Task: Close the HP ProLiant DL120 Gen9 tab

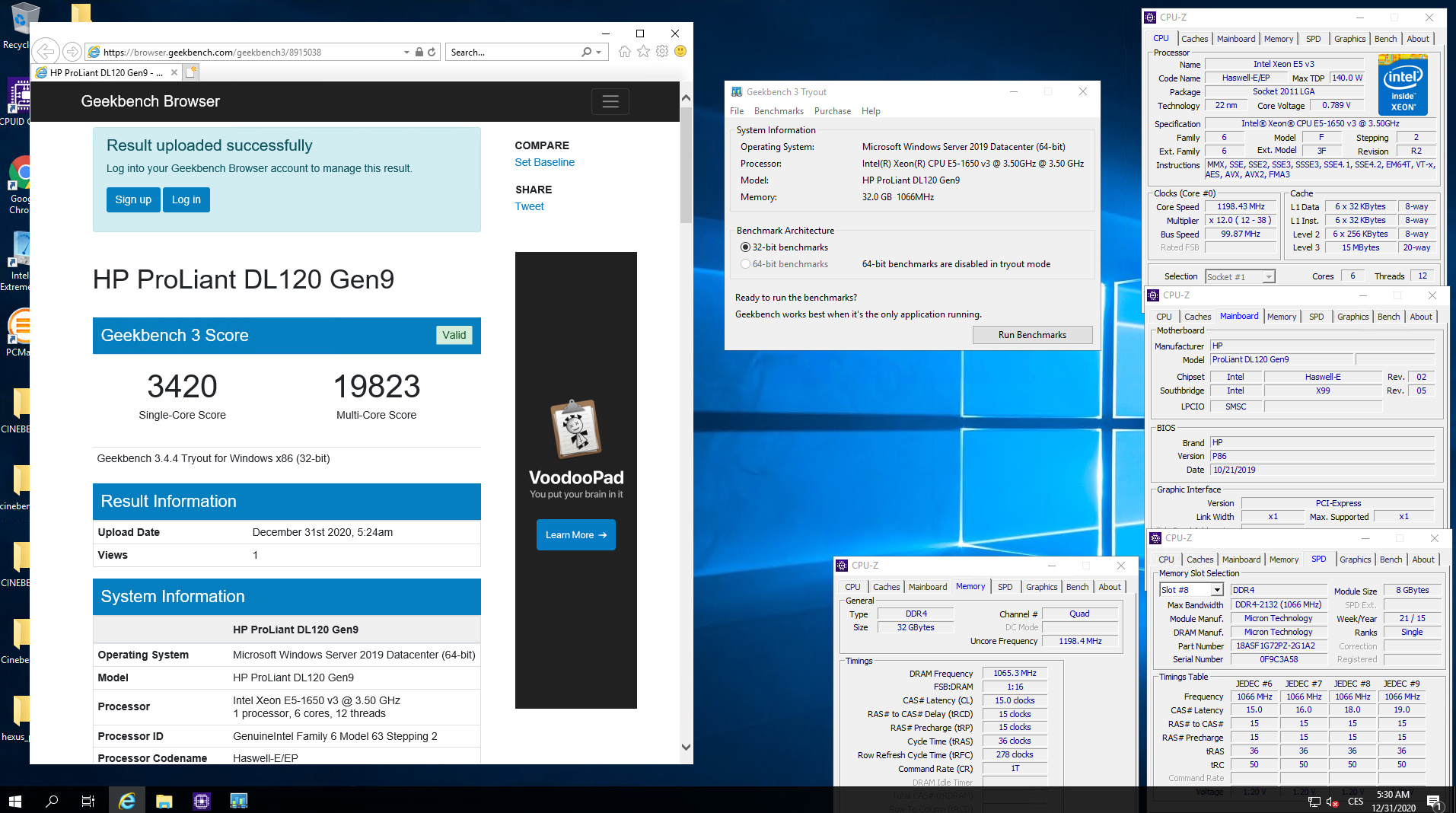Action: tap(174, 72)
